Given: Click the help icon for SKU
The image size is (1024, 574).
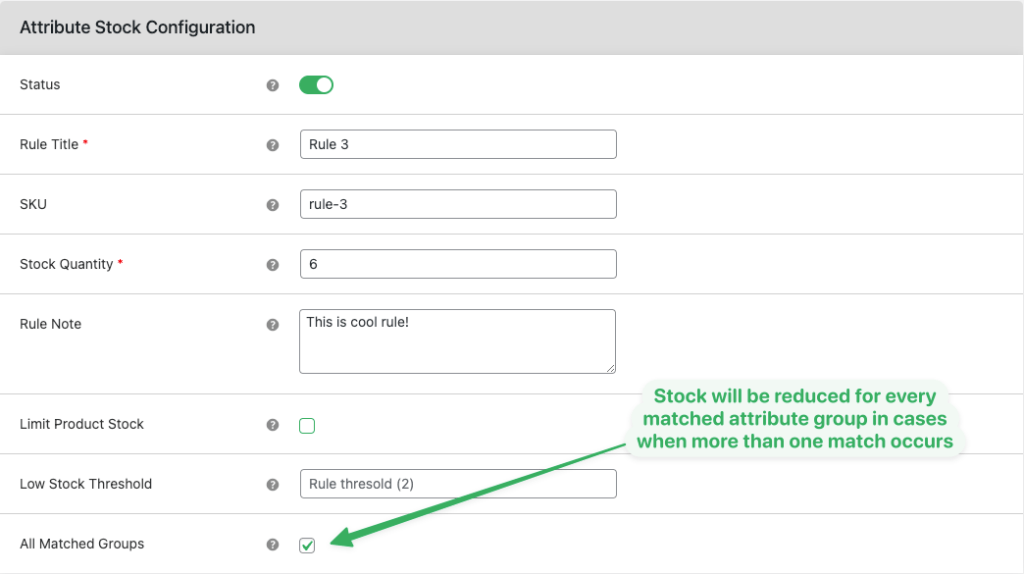Looking at the screenshot, I should click(272, 205).
